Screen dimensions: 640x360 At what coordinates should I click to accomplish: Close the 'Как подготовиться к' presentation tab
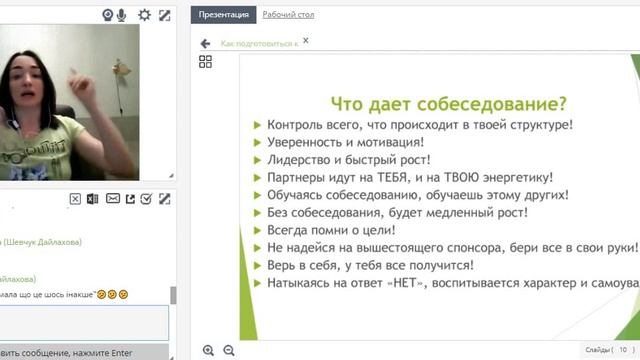pyautogui.click(x=306, y=40)
